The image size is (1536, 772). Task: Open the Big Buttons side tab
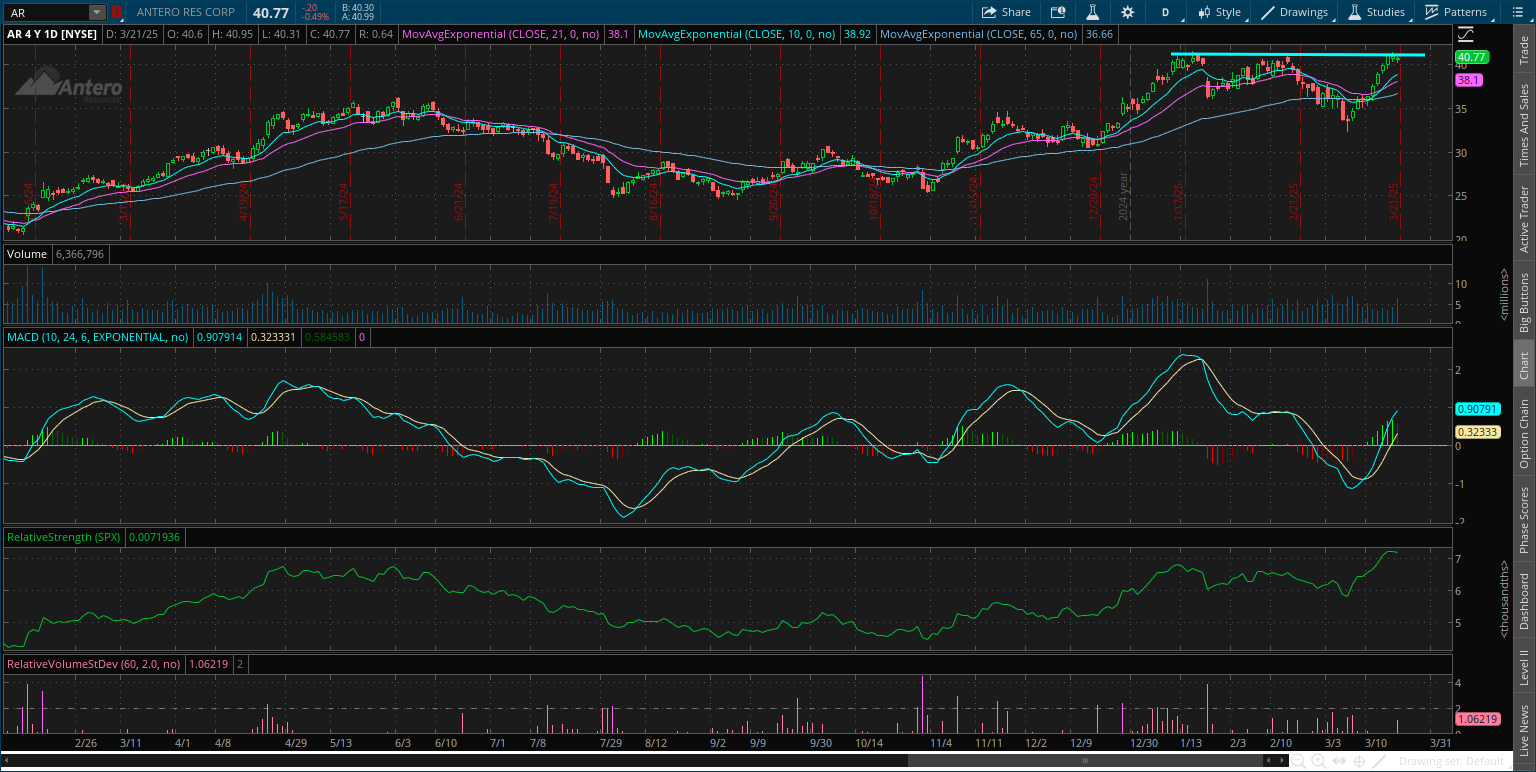coord(1524,302)
